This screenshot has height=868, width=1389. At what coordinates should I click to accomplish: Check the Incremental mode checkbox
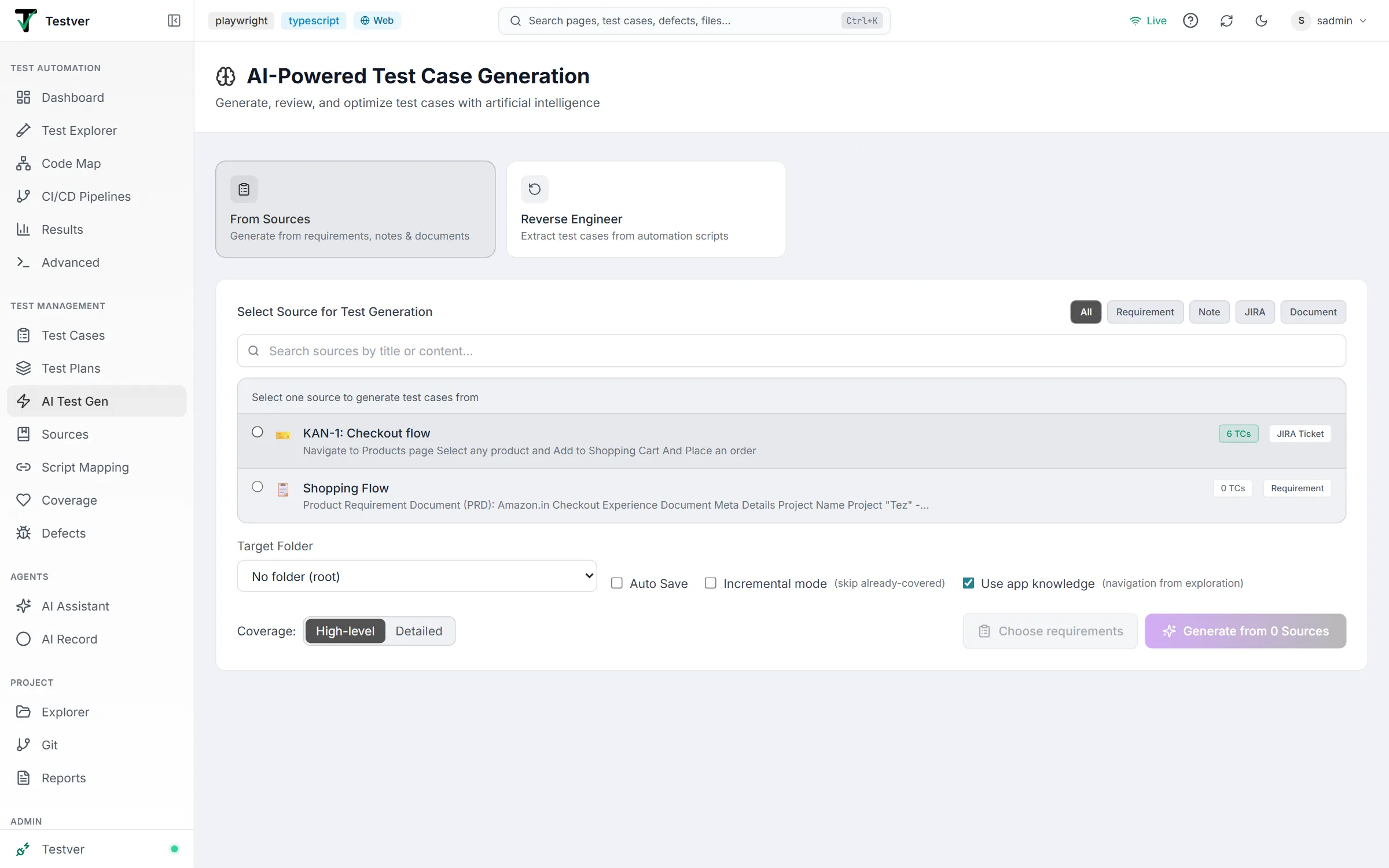tap(711, 583)
